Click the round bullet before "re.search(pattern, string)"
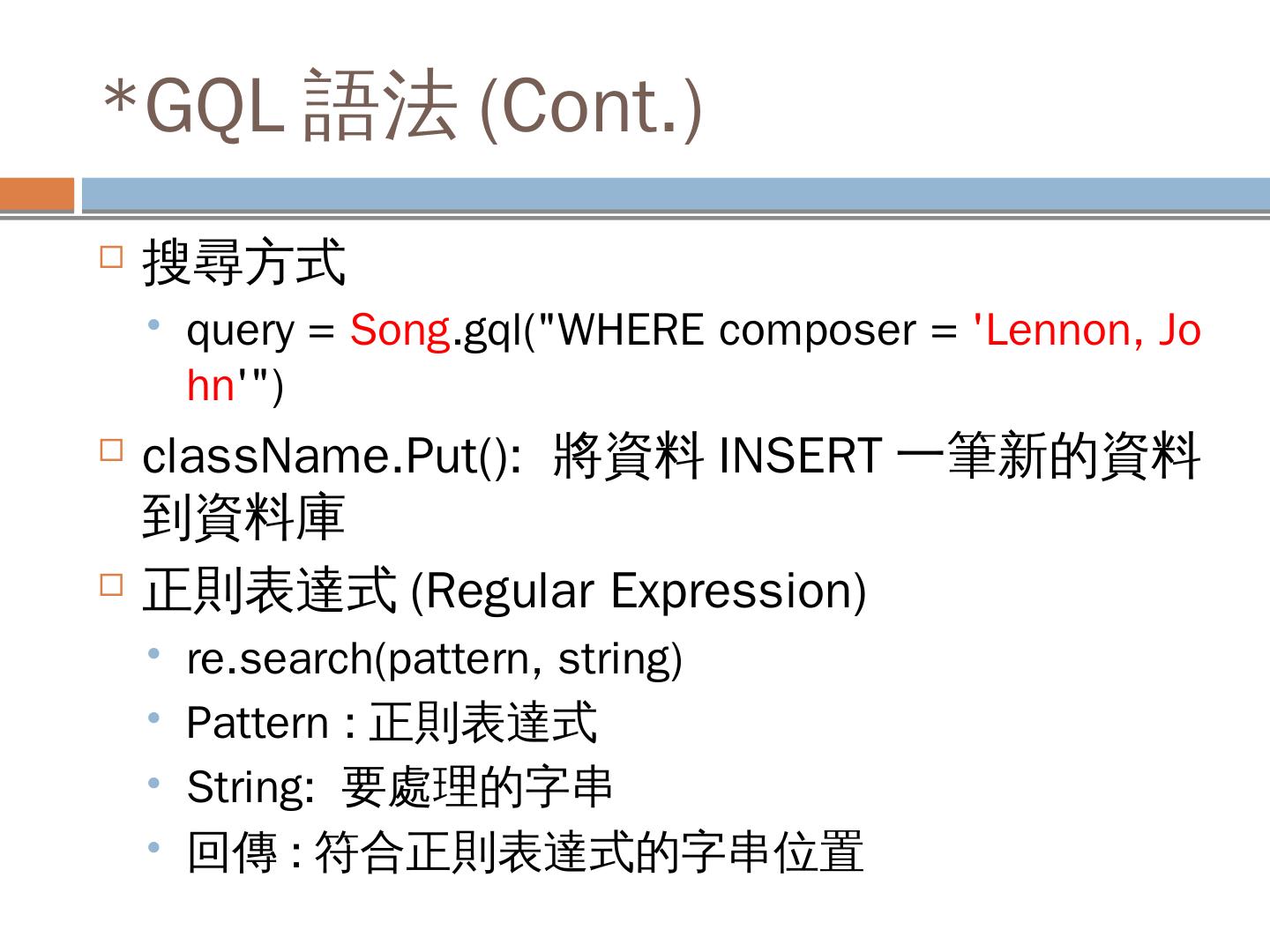Image resolution: width=1270 pixels, height=952 pixels. click(x=155, y=653)
